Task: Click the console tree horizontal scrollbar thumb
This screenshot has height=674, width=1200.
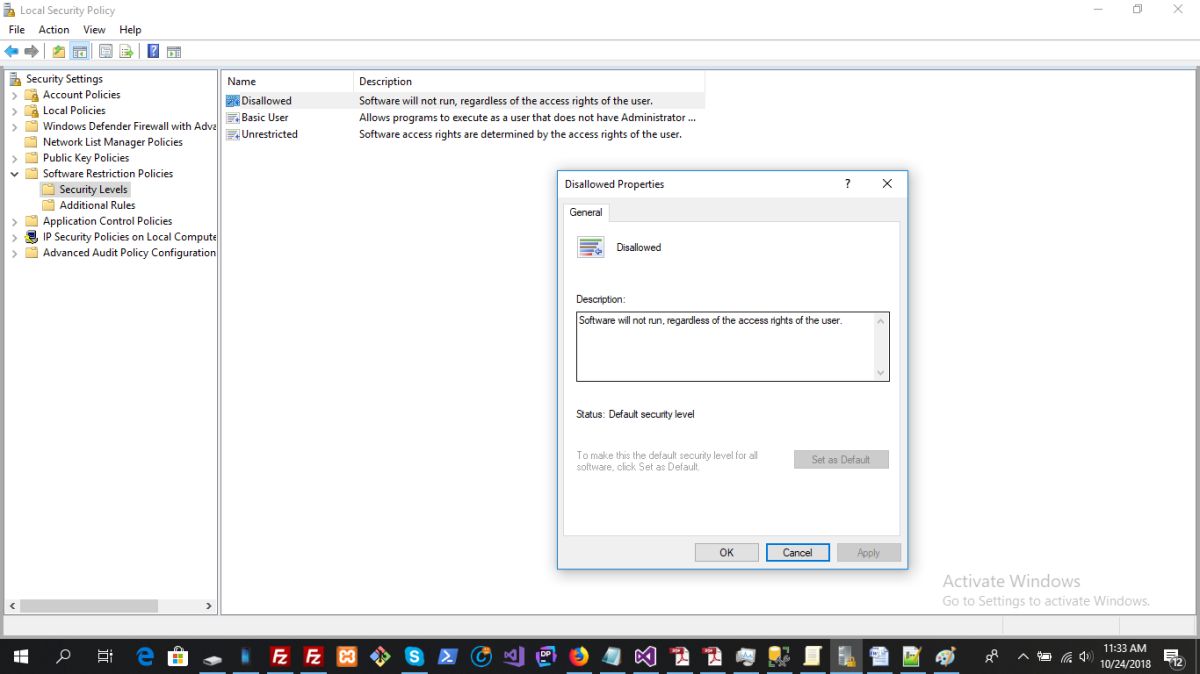Action: pyautogui.click(x=88, y=606)
